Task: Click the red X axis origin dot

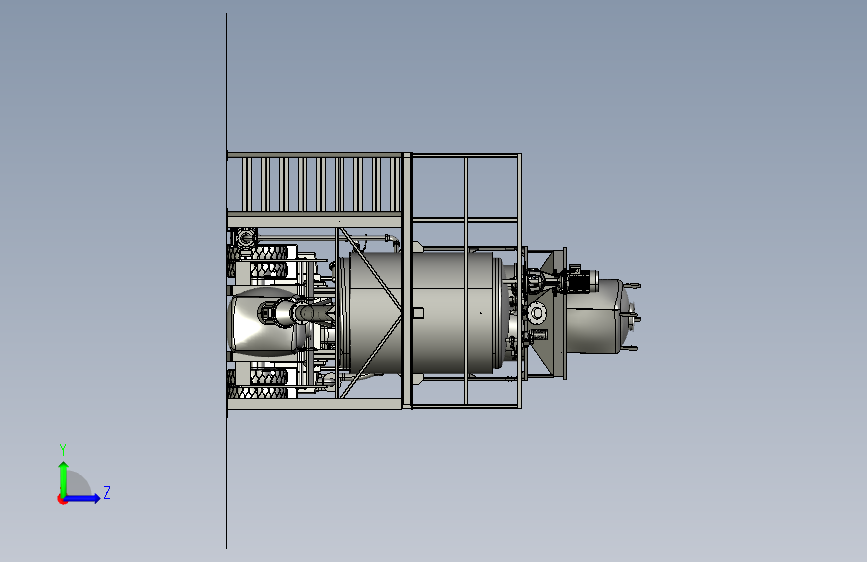Action: click(62, 499)
